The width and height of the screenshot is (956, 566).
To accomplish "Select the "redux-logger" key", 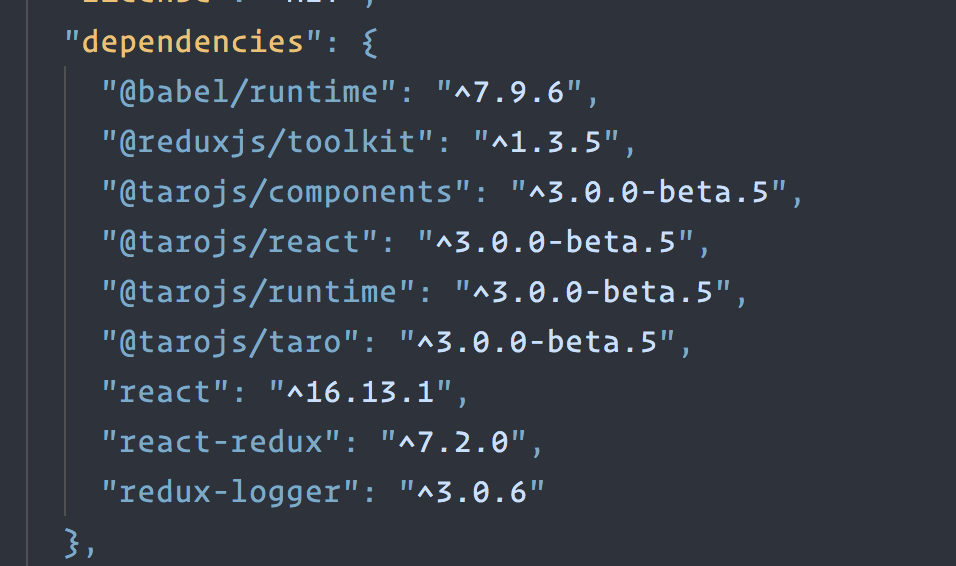I will click(230, 493).
